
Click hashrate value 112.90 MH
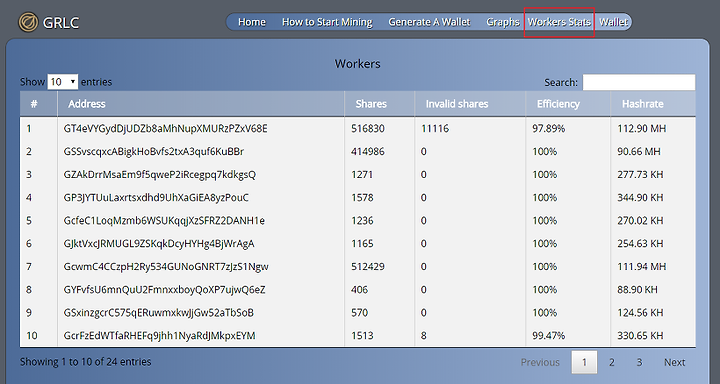[x=641, y=129]
